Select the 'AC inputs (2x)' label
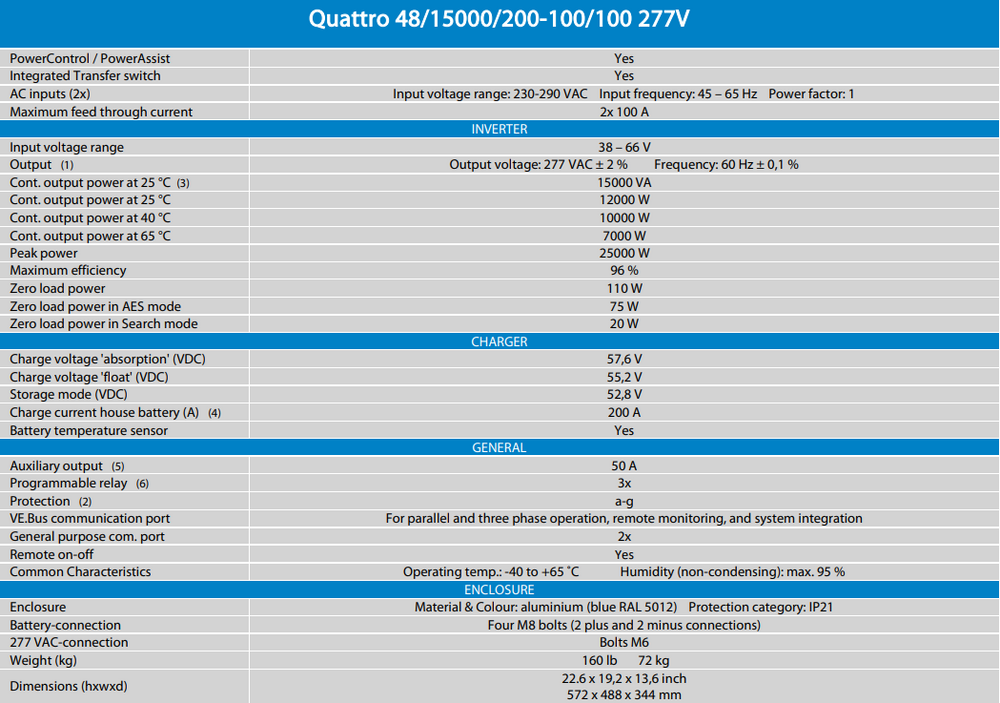 coord(50,94)
